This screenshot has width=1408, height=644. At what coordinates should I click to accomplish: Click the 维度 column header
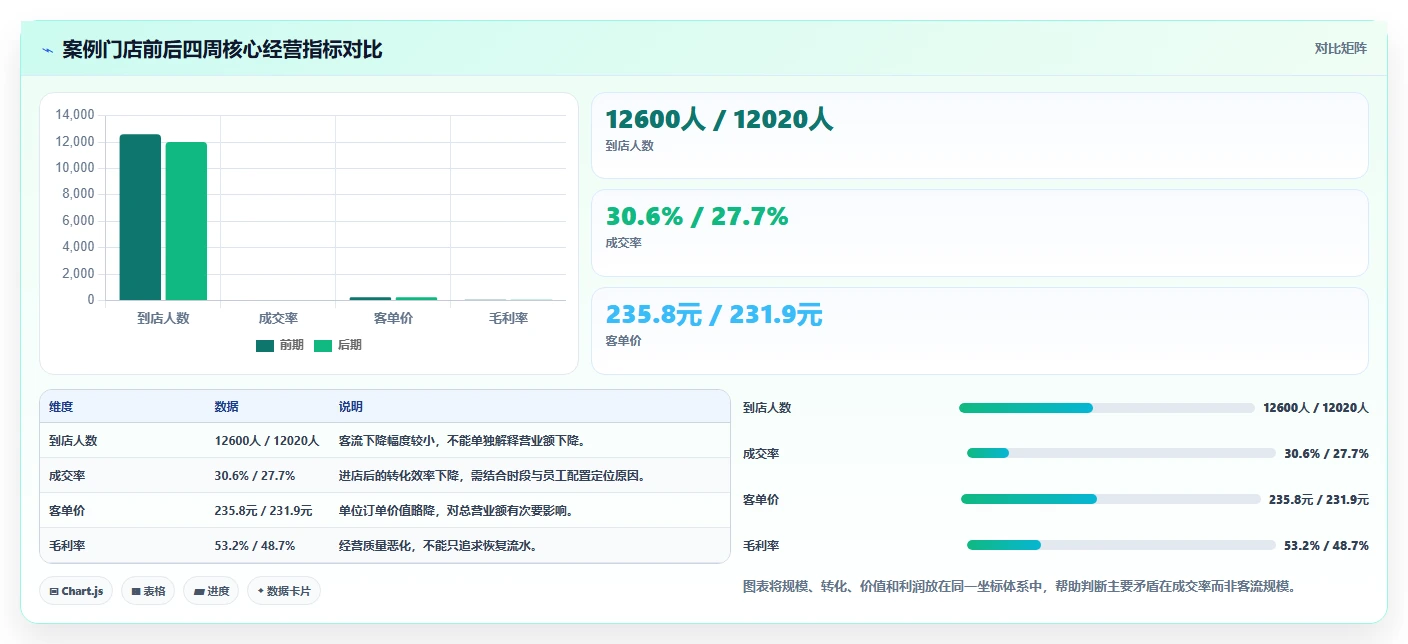pos(61,407)
